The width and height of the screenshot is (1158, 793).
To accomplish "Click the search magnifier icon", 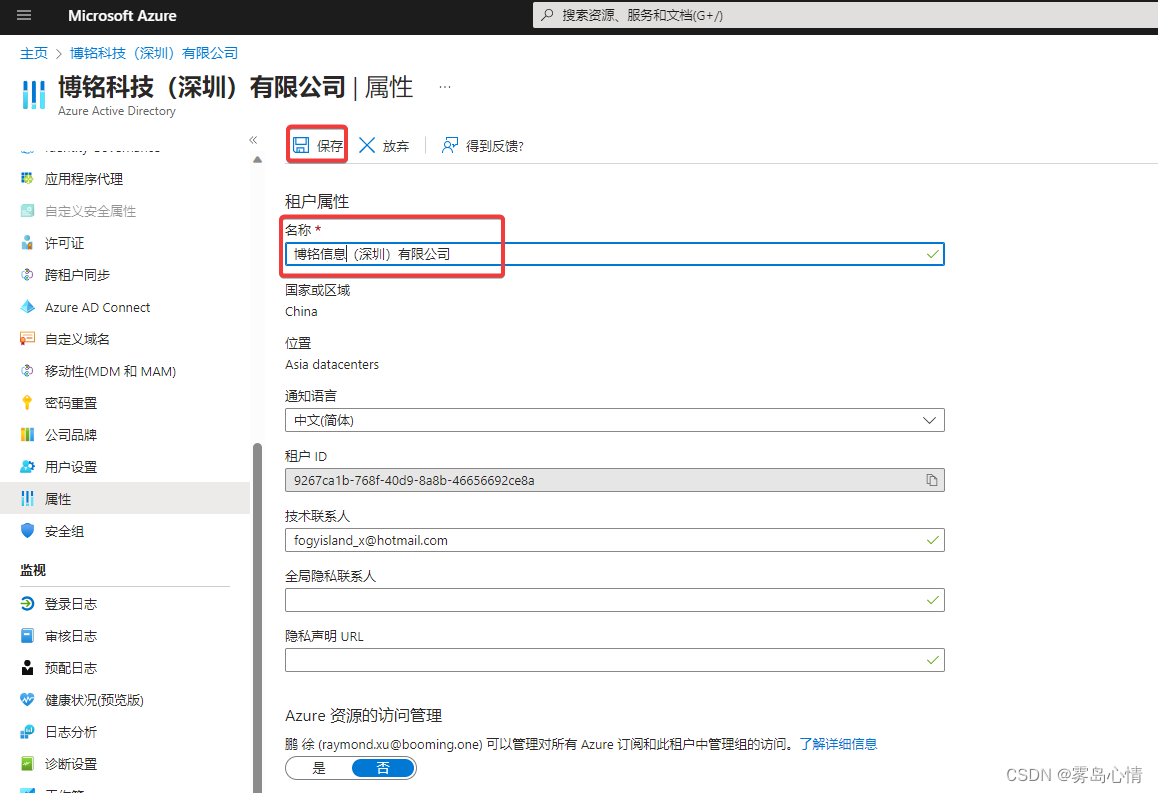I will [547, 15].
